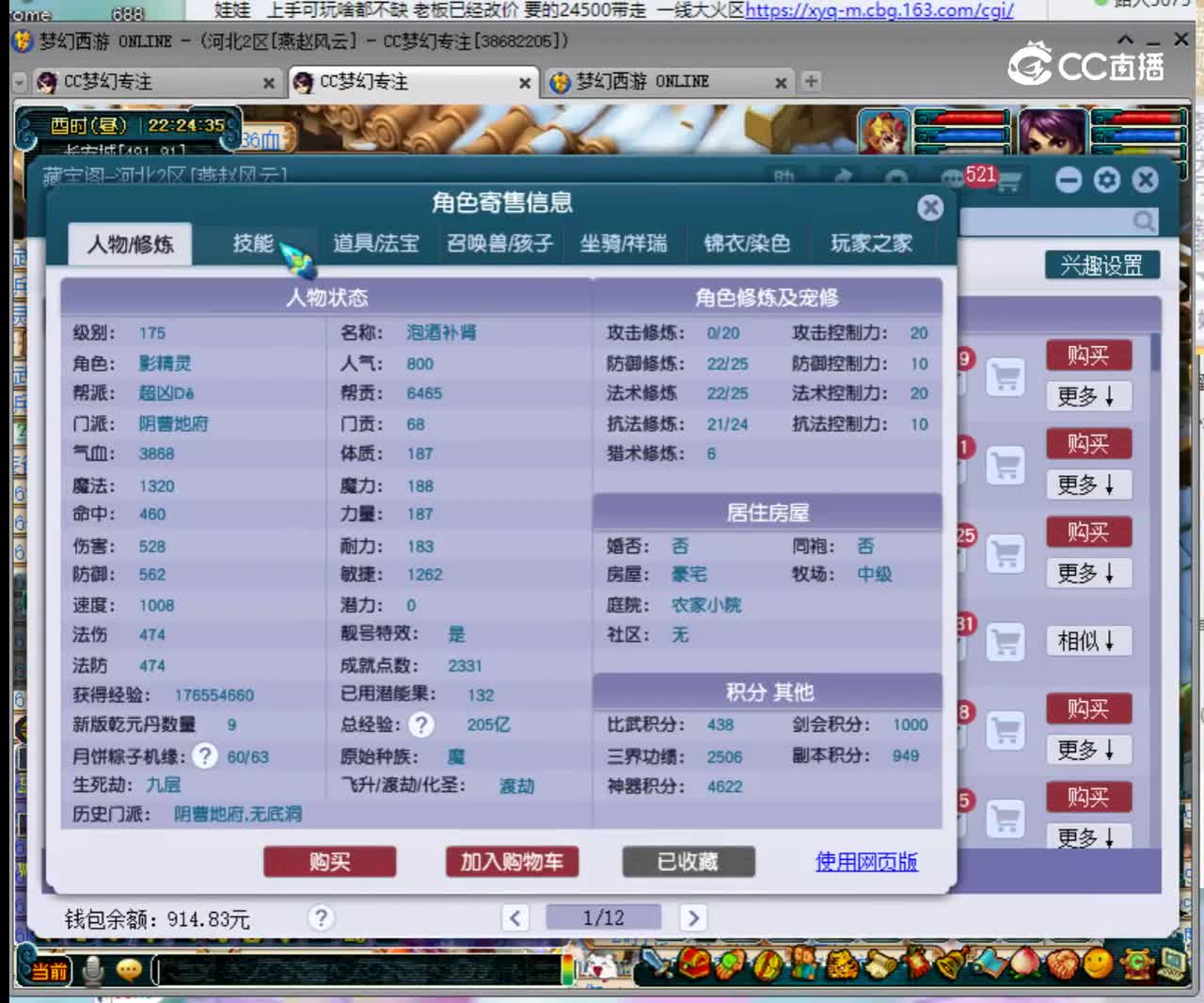Click the 已收藏 button

click(689, 862)
